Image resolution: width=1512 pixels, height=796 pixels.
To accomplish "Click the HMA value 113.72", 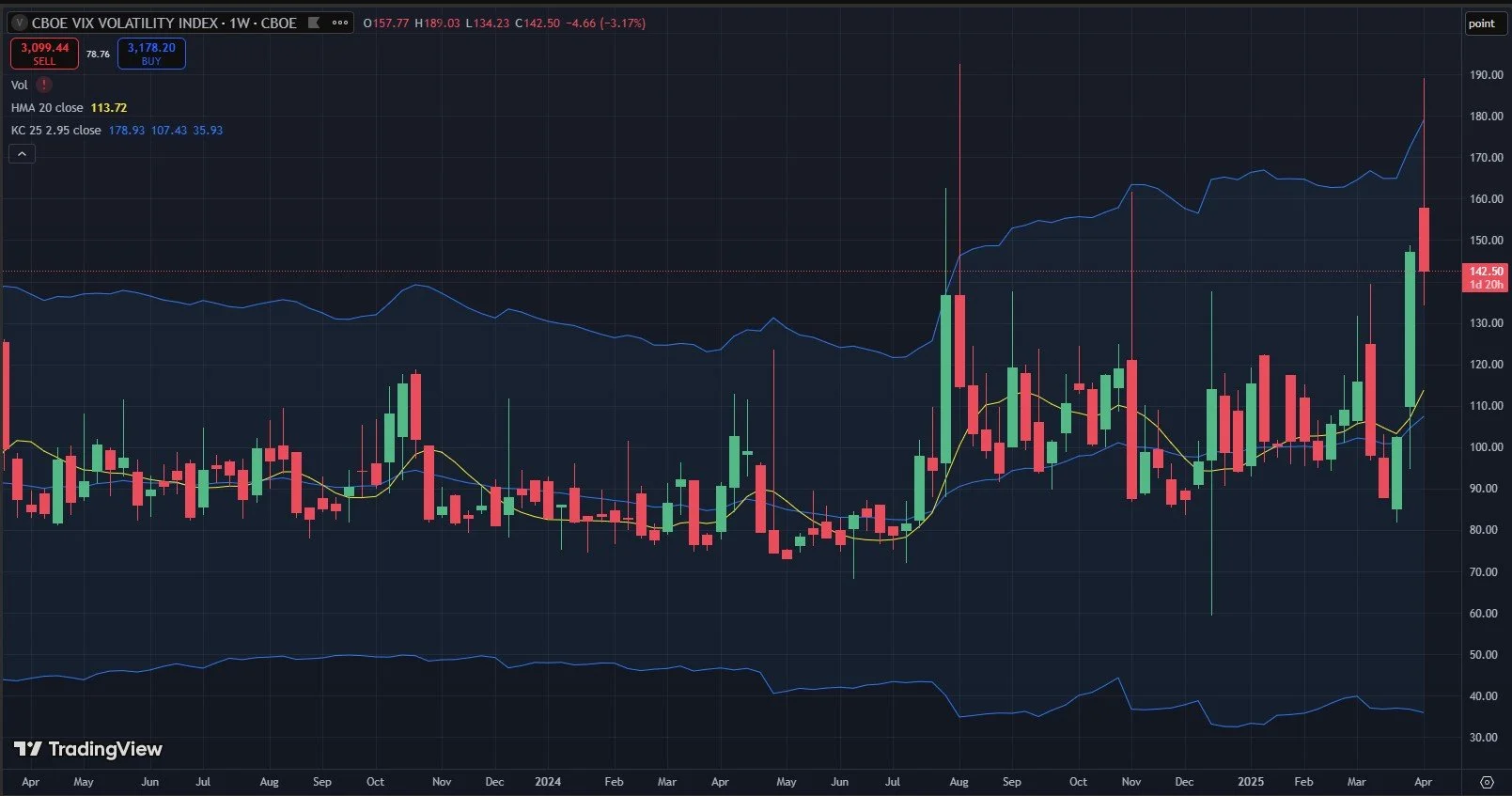I will 109,108.
